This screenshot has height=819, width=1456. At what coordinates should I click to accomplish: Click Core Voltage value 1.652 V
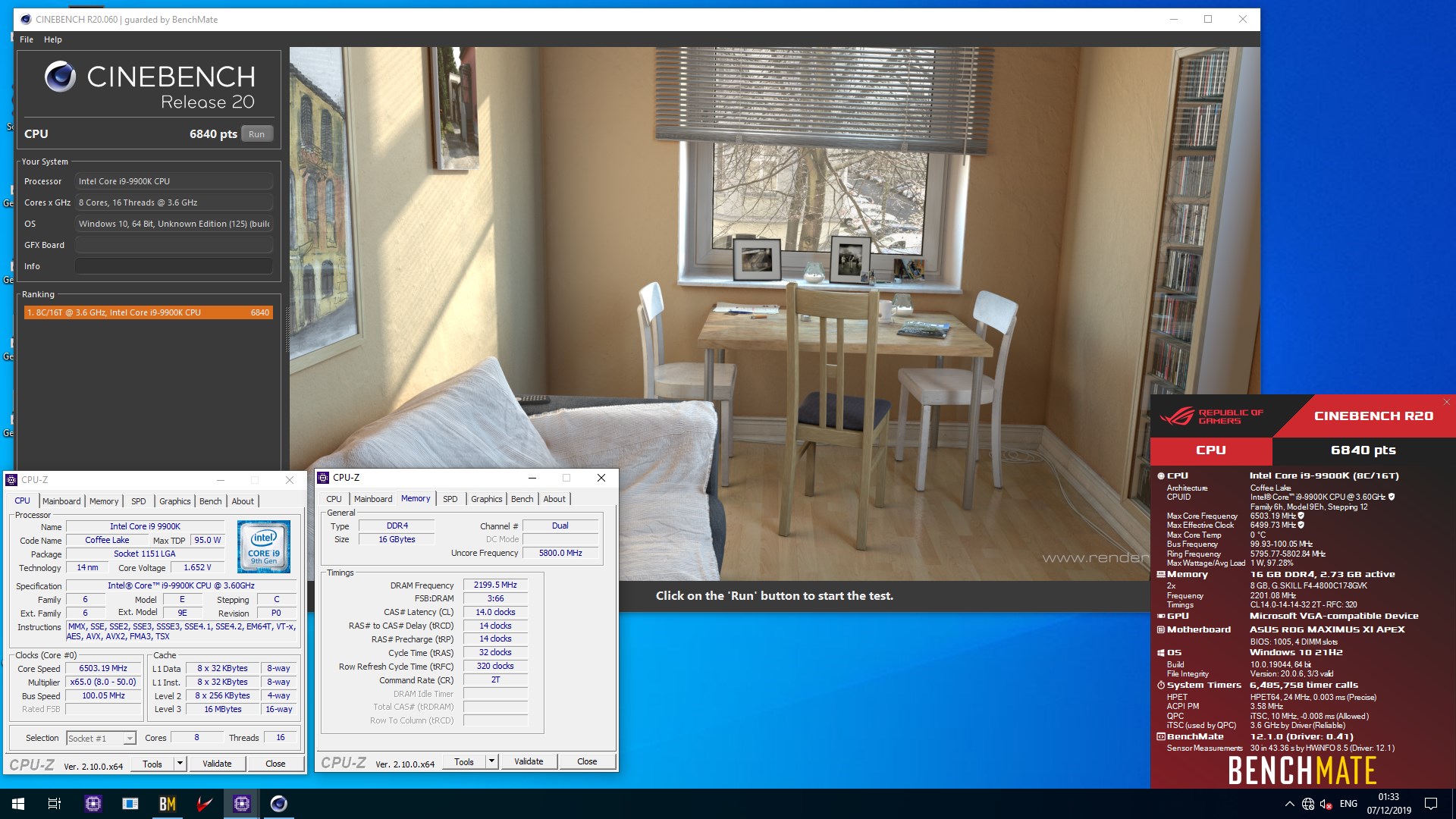click(x=198, y=567)
